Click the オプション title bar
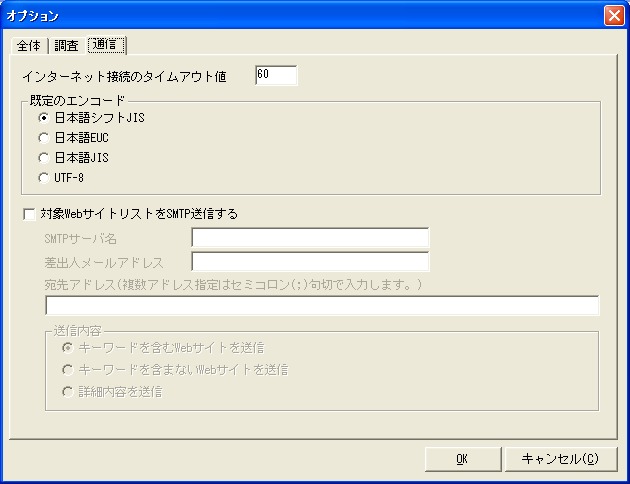 tap(300, 15)
